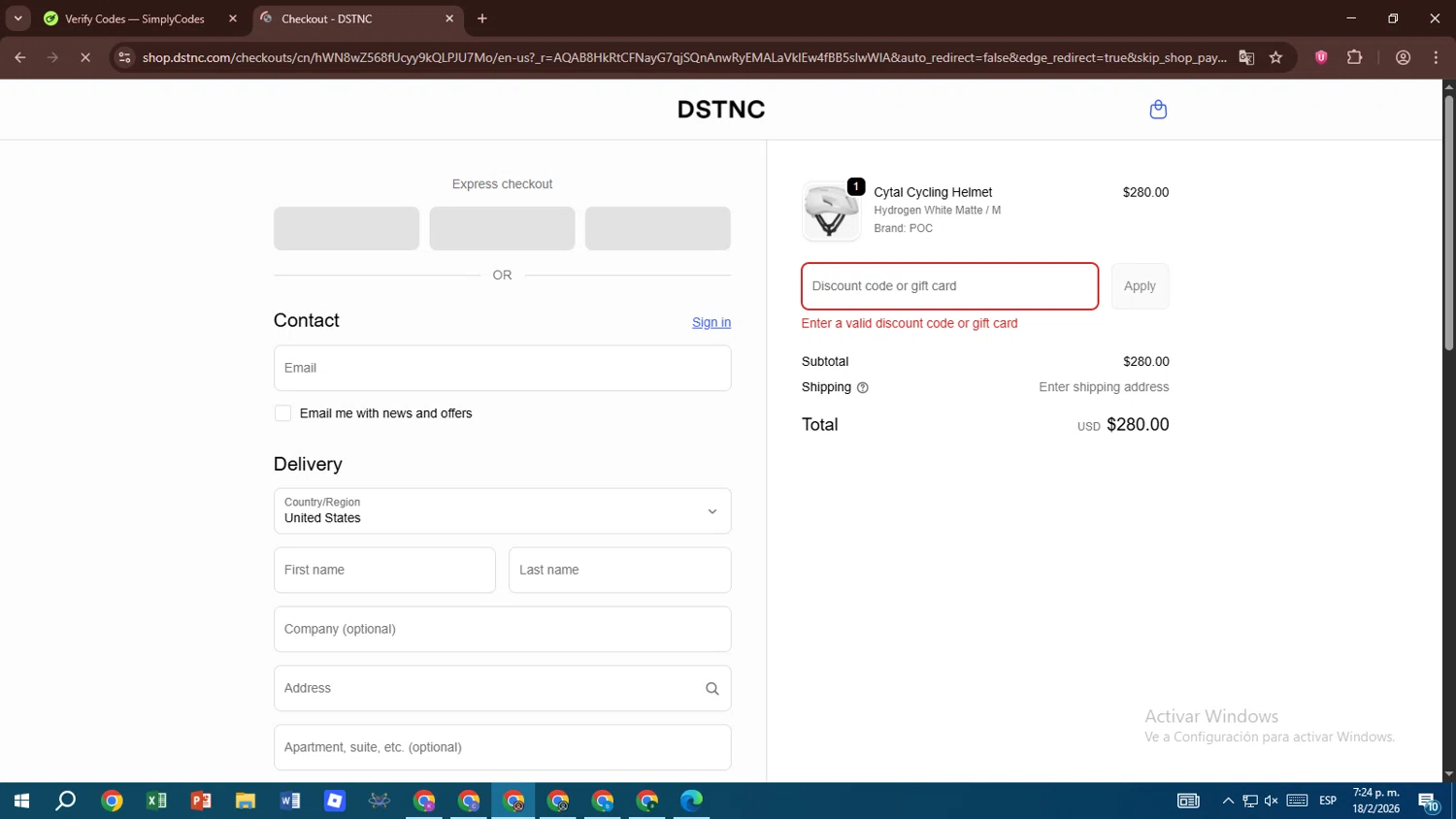The image size is (1456, 819).
Task: Launch Word from taskbar
Action: (x=290, y=801)
